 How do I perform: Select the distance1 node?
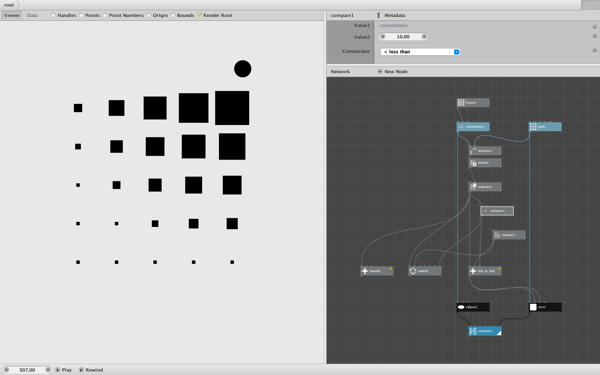coord(485,151)
